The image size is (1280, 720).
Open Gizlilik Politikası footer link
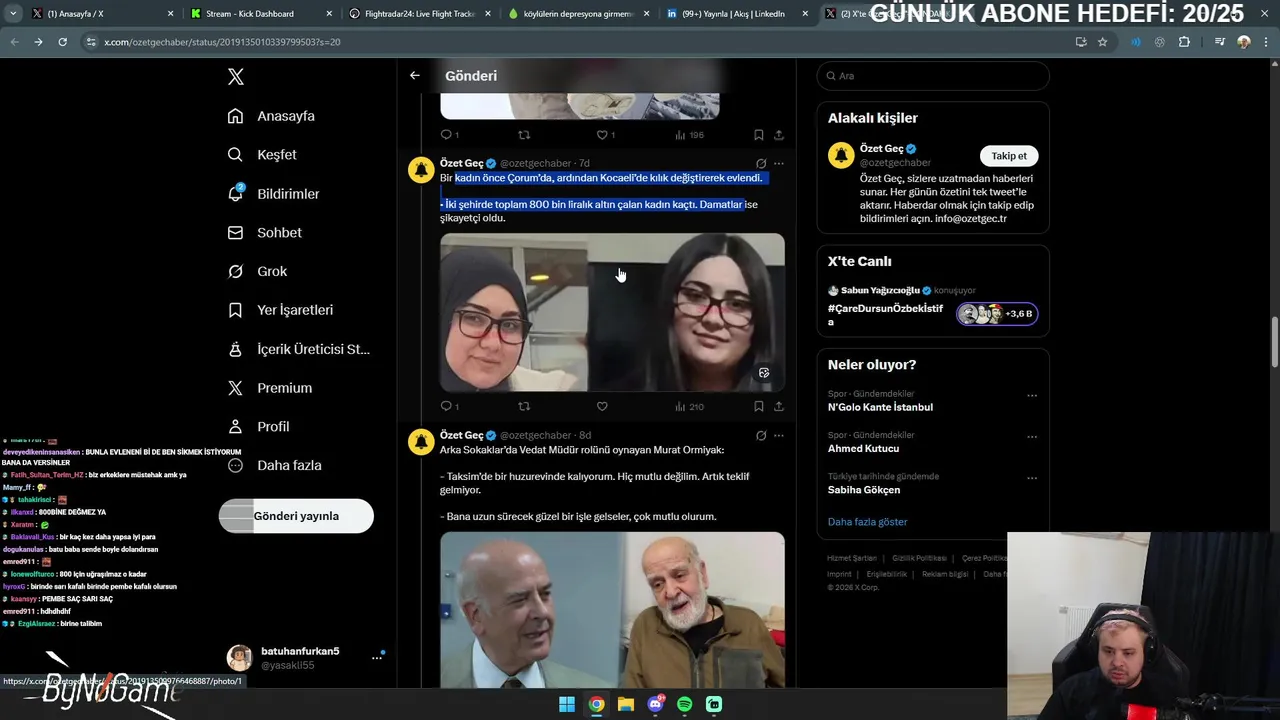[919, 558]
